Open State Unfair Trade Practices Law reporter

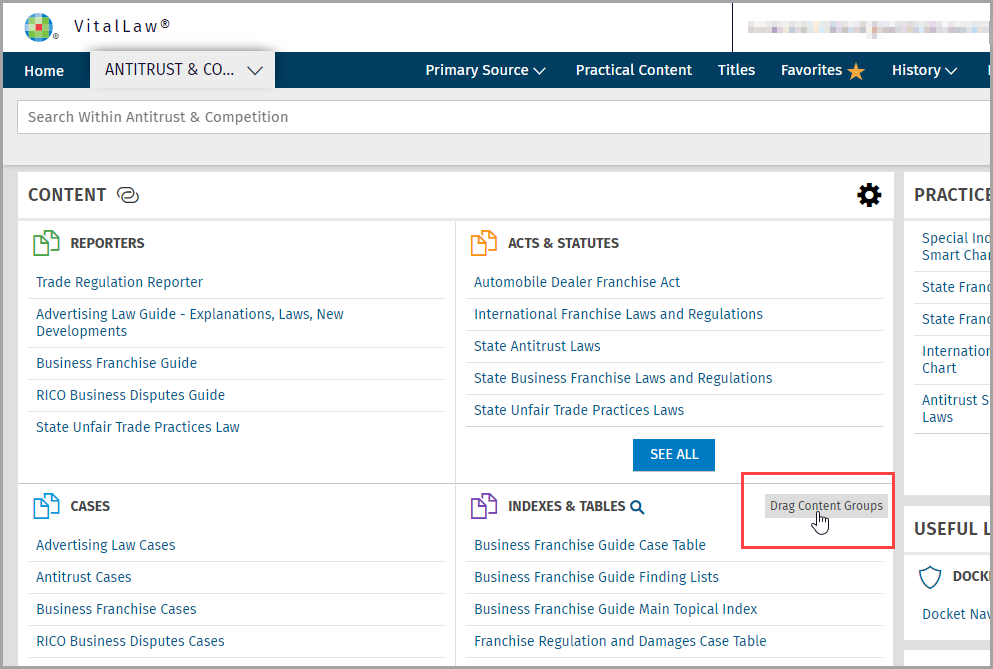tap(137, 427)
